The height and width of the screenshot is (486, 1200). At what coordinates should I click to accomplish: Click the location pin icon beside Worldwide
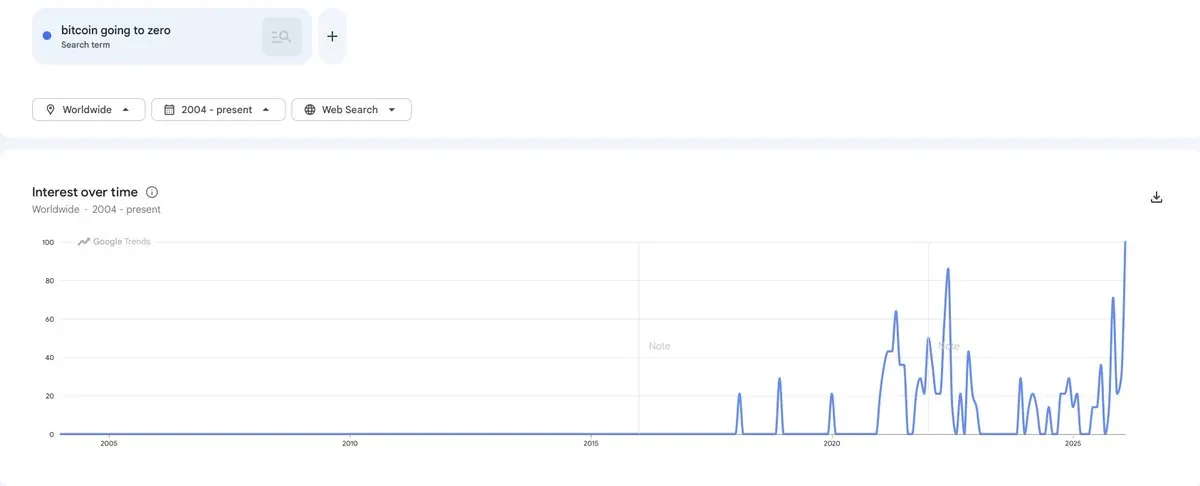click(50, 110)
